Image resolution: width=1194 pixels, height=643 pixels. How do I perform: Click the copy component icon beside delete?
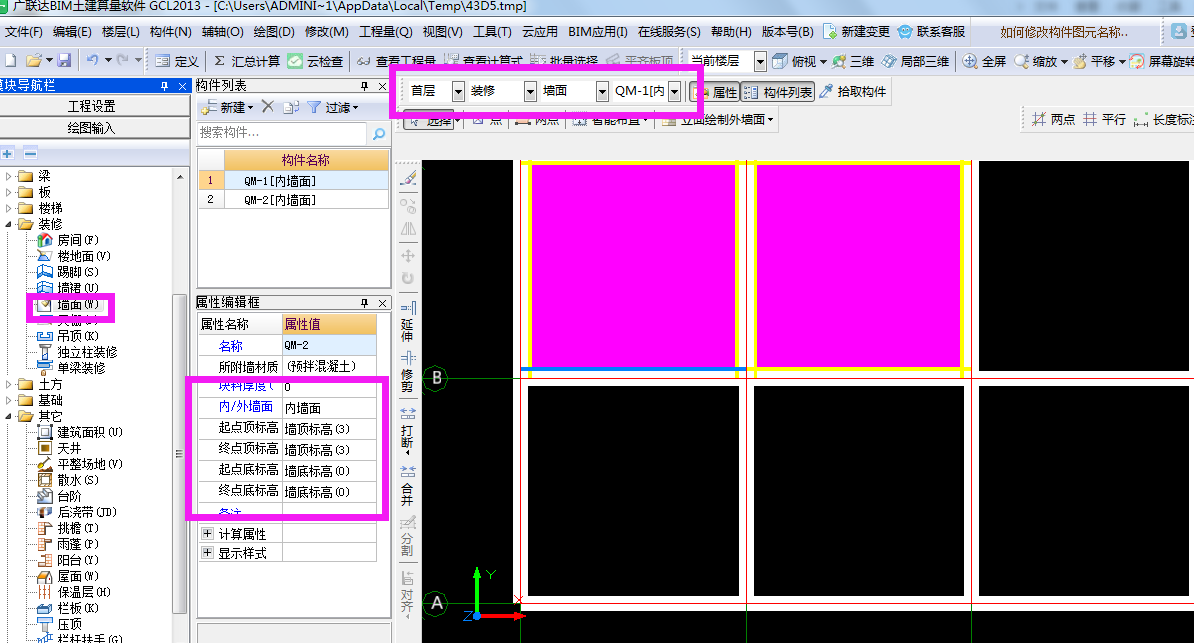coord(290,107)
